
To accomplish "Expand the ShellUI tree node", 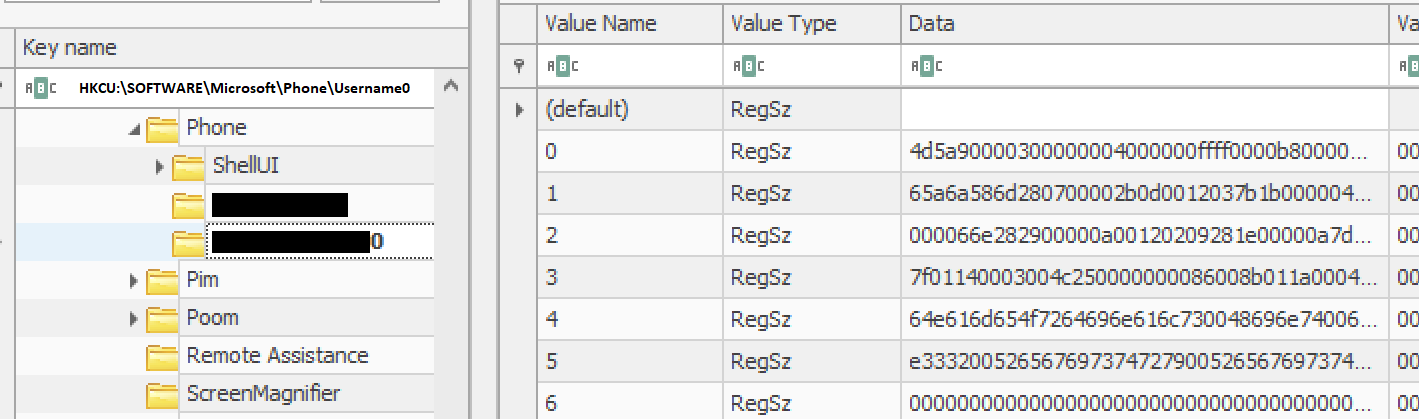I will [x=160, y=167].
